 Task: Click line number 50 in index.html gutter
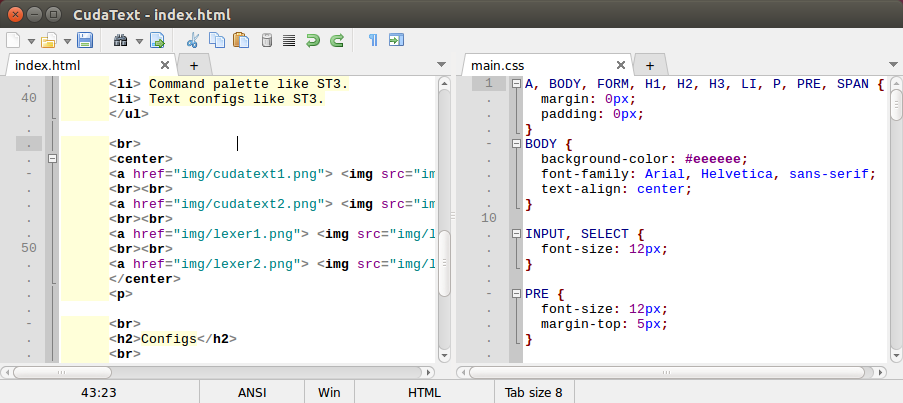[29, 248]
